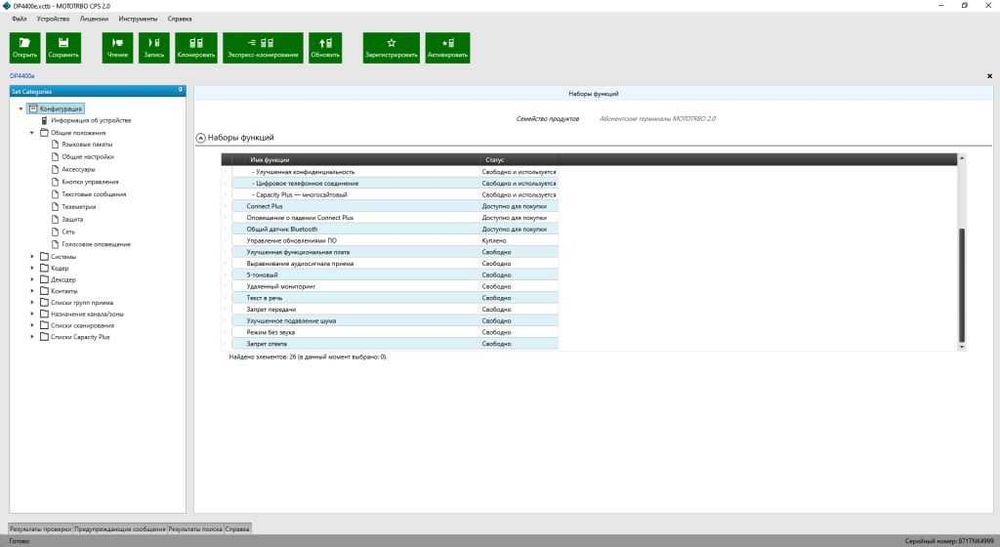Expand the Системы tree node
Image resolution: width=1000 pixels, height=547 pixels.
[32, 256]
